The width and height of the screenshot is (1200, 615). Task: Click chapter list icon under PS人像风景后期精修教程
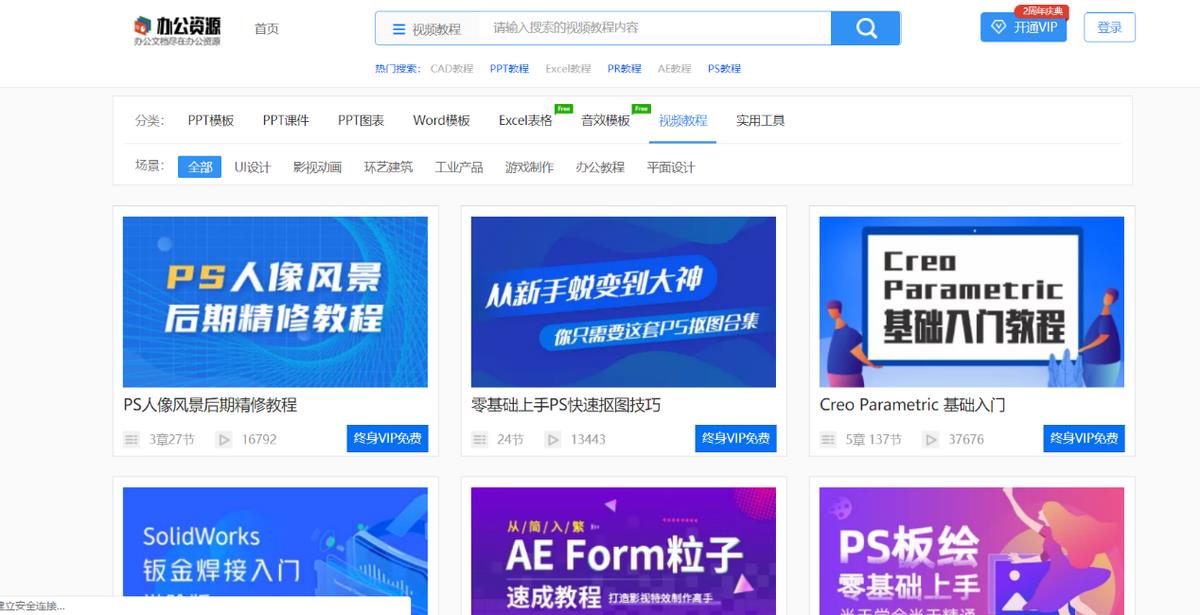point(131,439)
